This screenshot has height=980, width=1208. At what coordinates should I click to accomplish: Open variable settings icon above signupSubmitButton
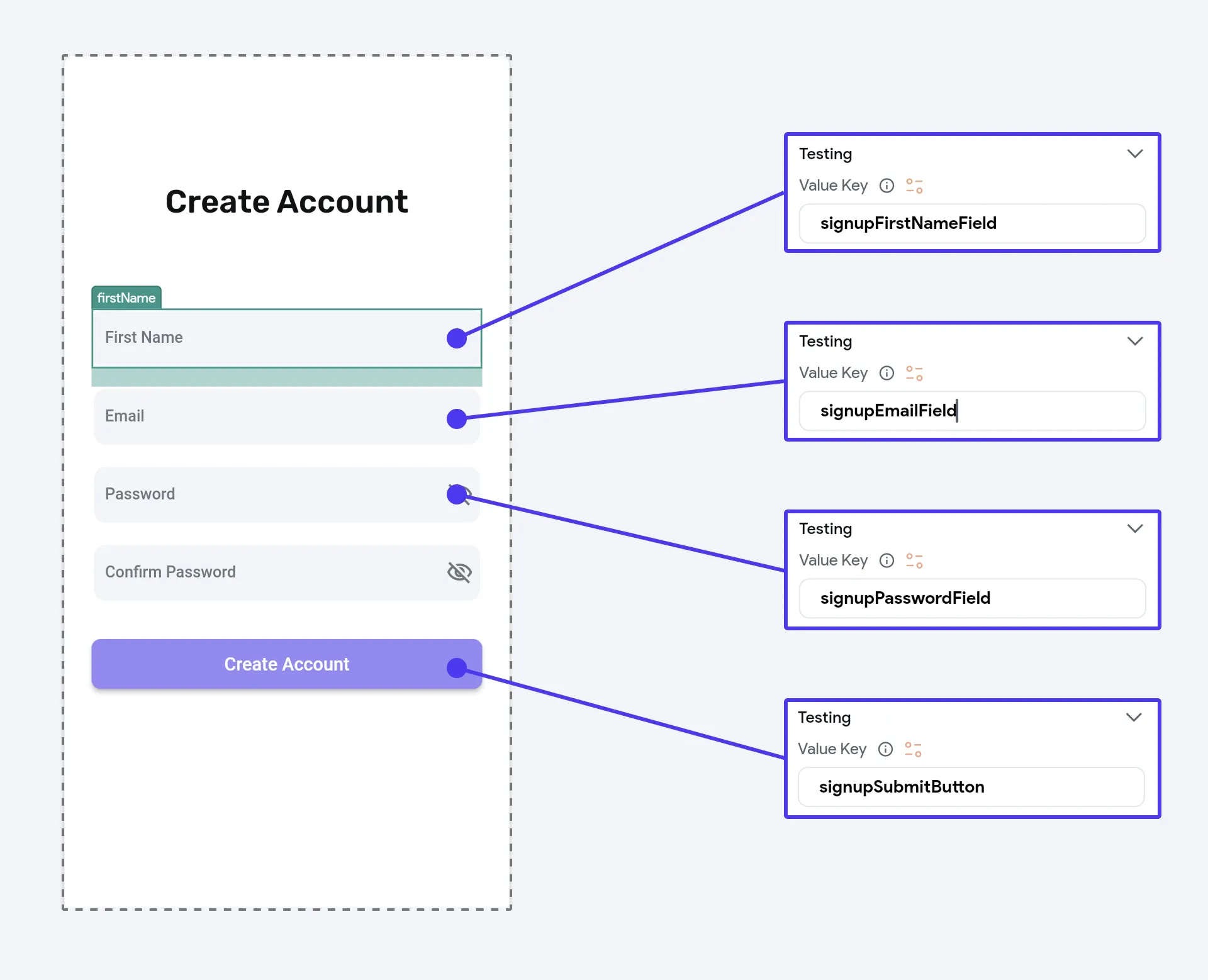pos(913,749)
